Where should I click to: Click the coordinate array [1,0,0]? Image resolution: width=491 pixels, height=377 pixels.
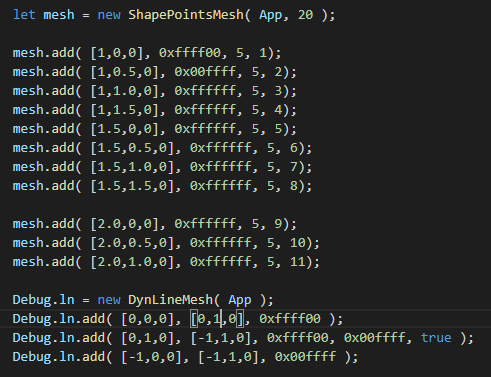[x=117, y=53]
